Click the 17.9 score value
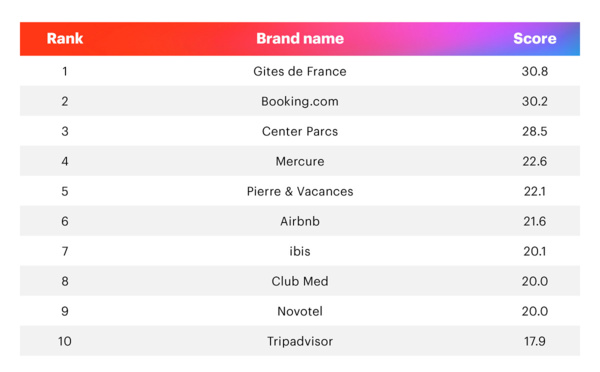 535,341
